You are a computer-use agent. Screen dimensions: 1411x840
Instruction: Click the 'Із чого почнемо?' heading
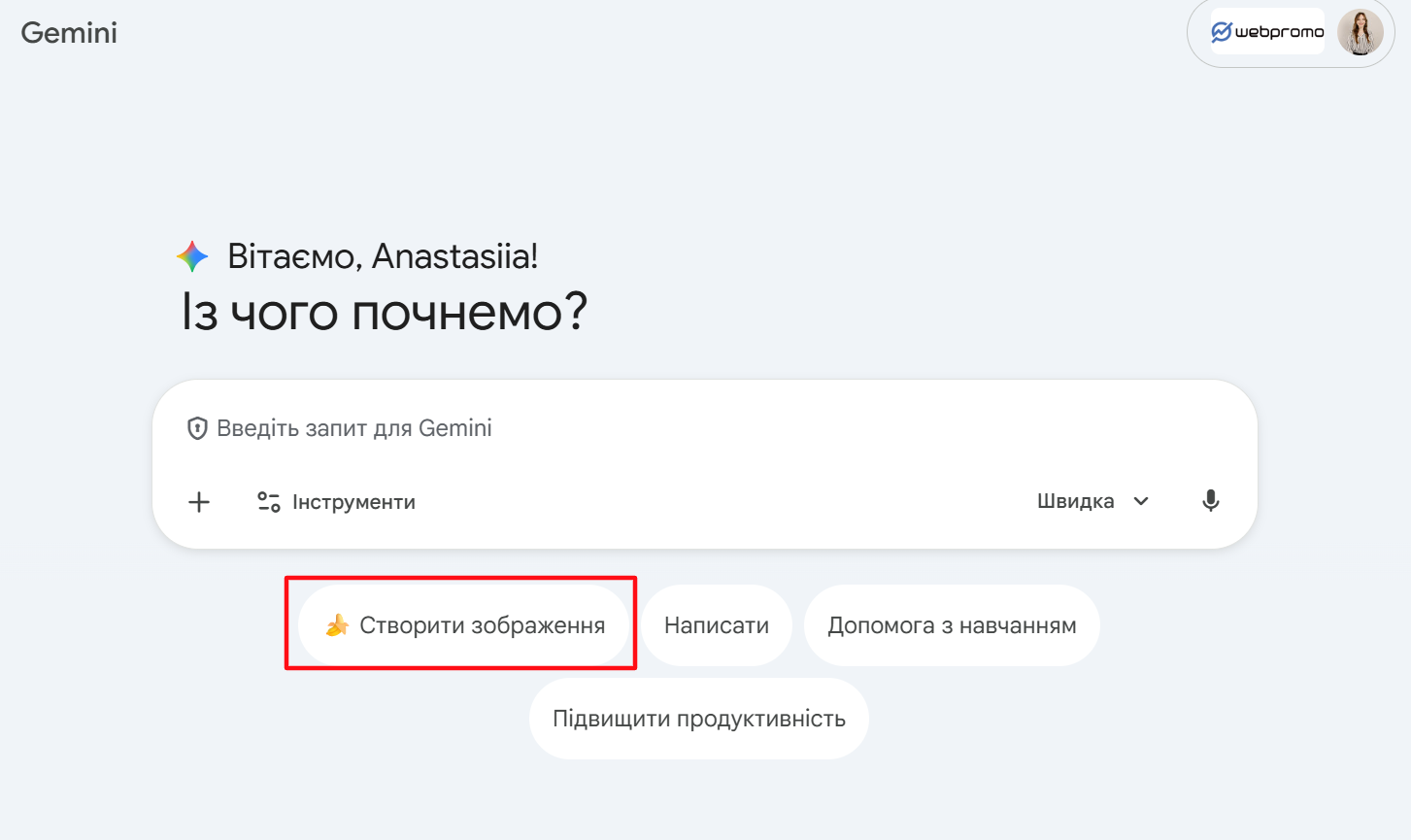[x=385, y=313]
